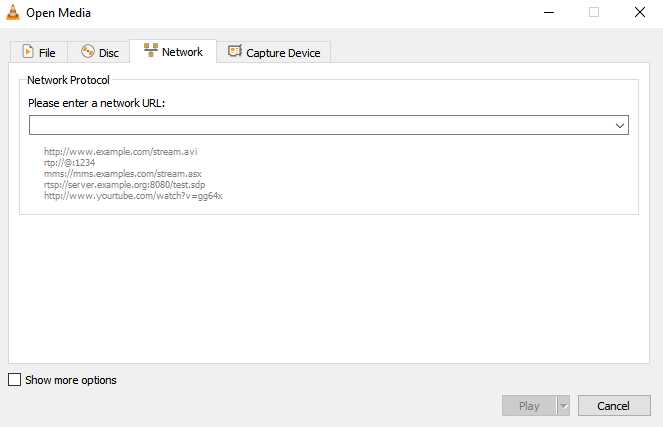Viewport: 663px width, 427px height.
Task: Click the Play button
Action: [529, 406]
